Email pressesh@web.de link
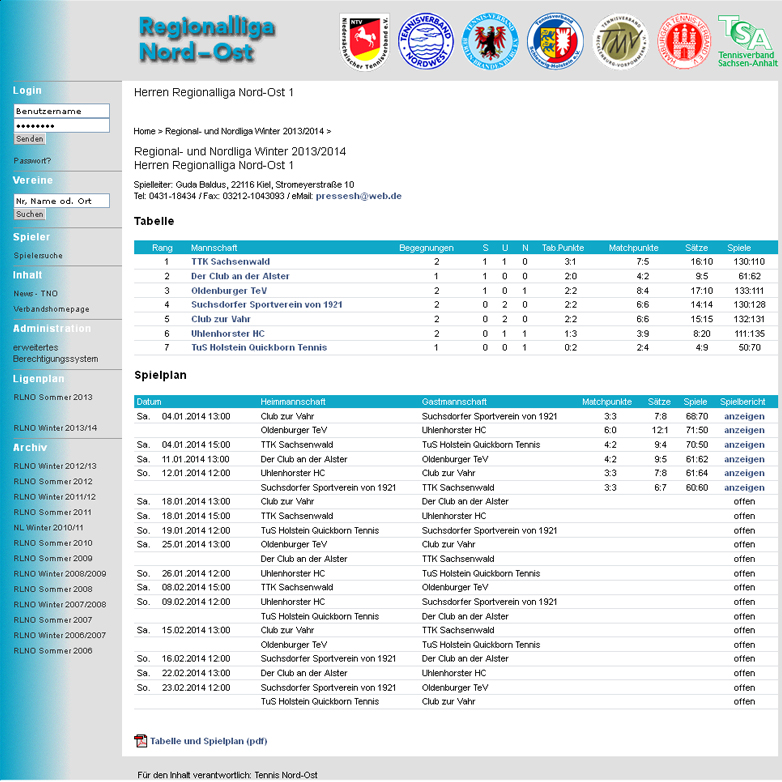The height and width of the screenshot is (782, 782). [x=359, y=196]
